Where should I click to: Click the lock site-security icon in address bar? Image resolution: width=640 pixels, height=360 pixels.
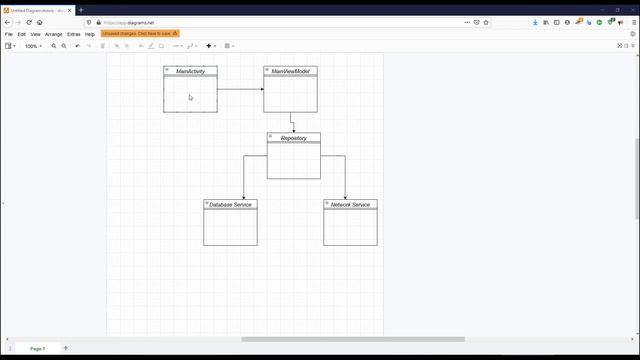(98, 22)
